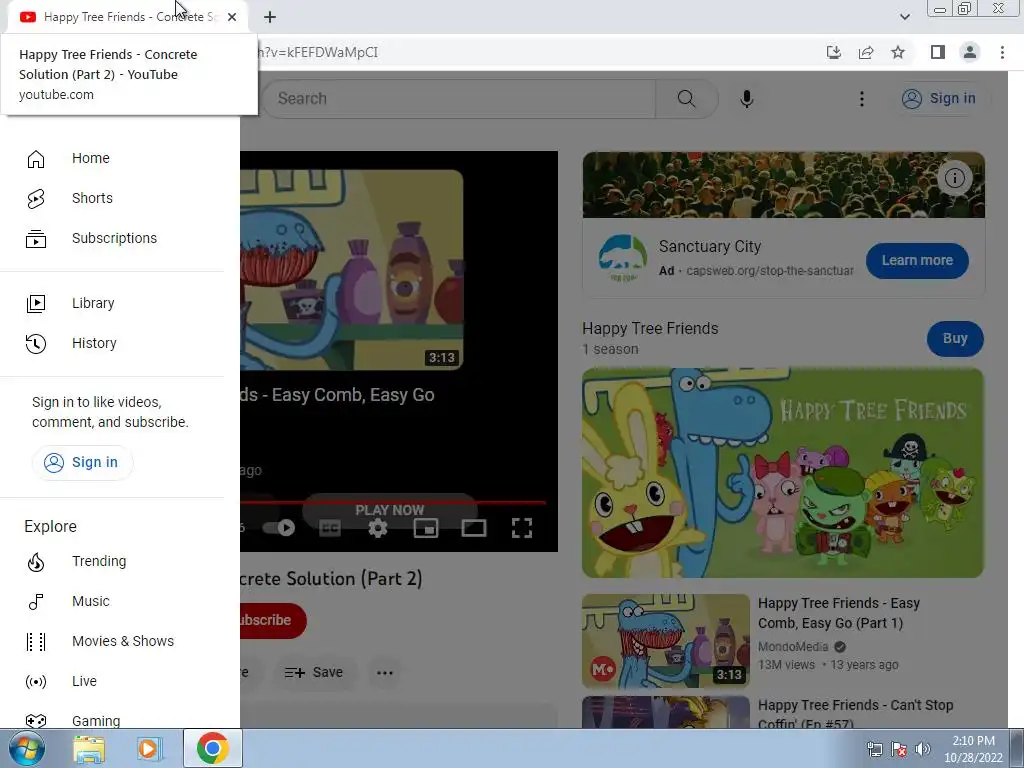
Task: Click the Sanctuary City ad title
Action: (x=710, y=247)
